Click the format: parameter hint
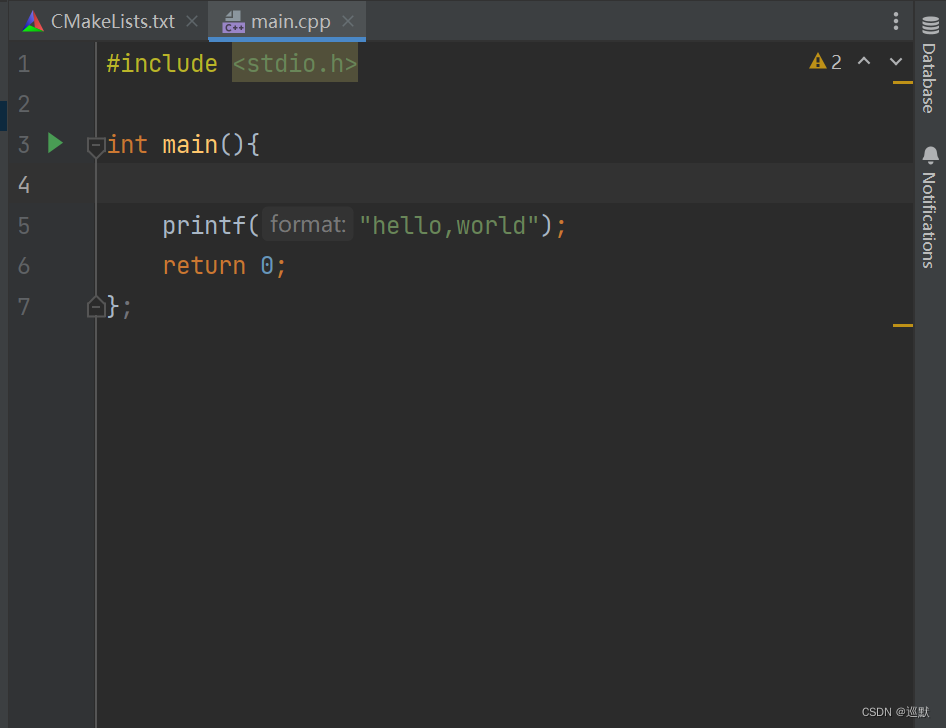This screenshot has width=946, height=728. coord(308,225)
